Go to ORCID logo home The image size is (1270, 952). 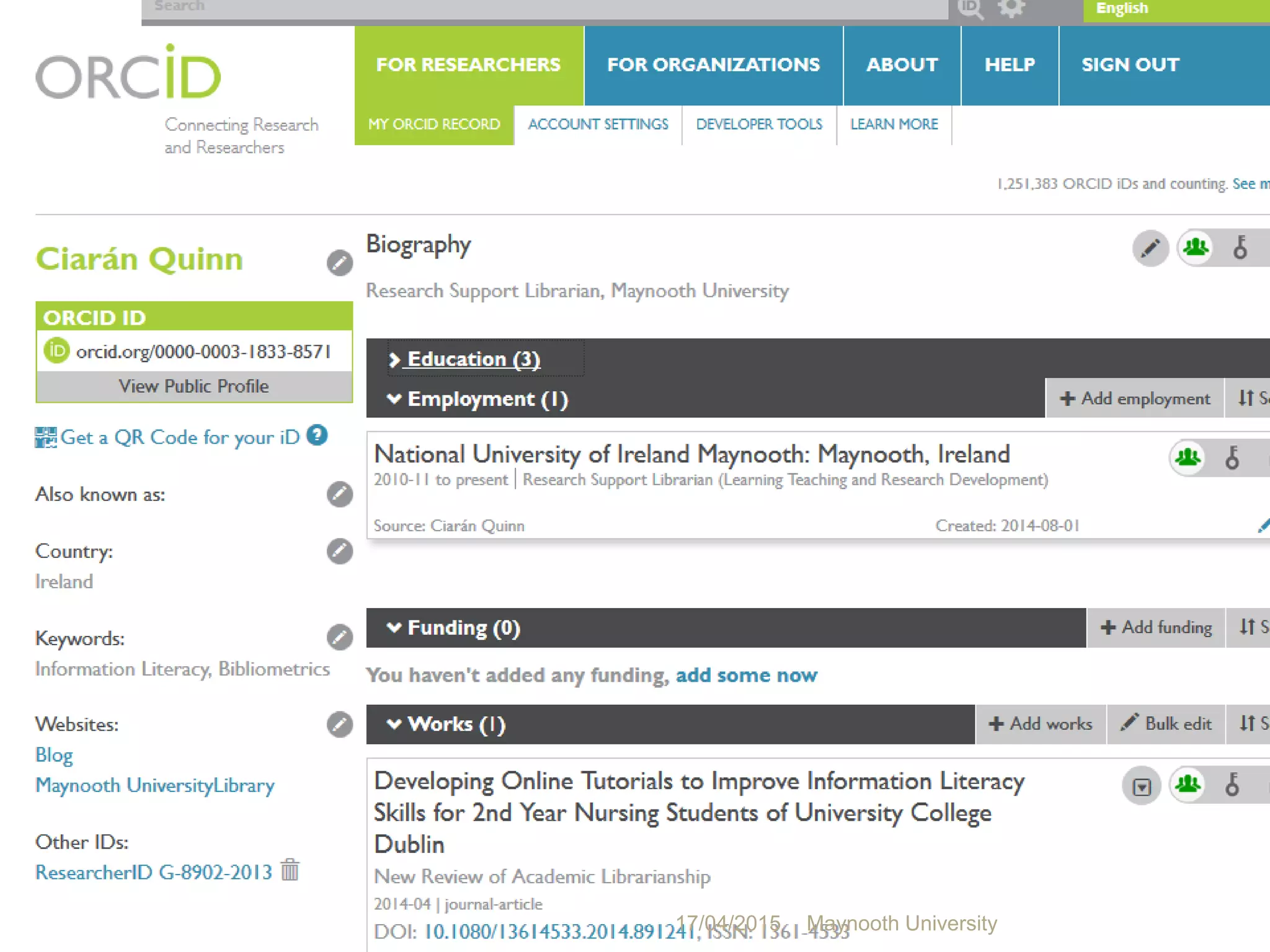click(x=128, y=72)
